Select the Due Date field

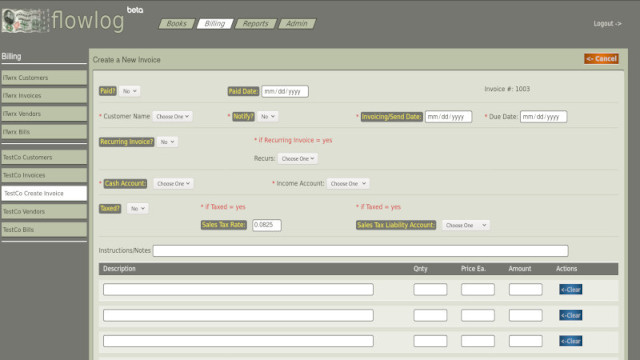(543, 117)
